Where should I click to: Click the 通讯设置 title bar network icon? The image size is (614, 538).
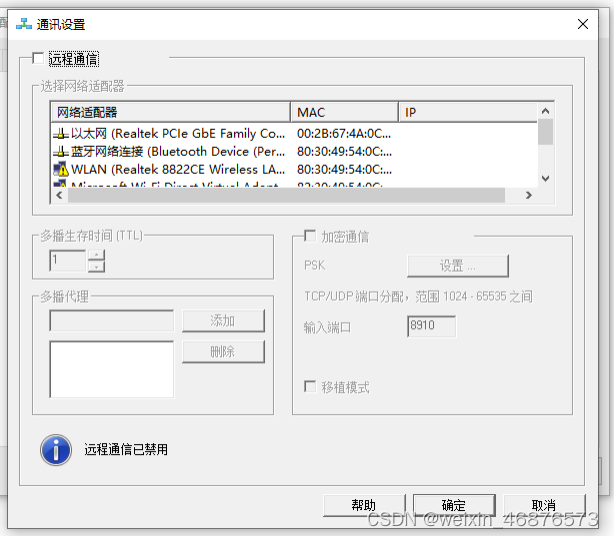tap(23, 24)
